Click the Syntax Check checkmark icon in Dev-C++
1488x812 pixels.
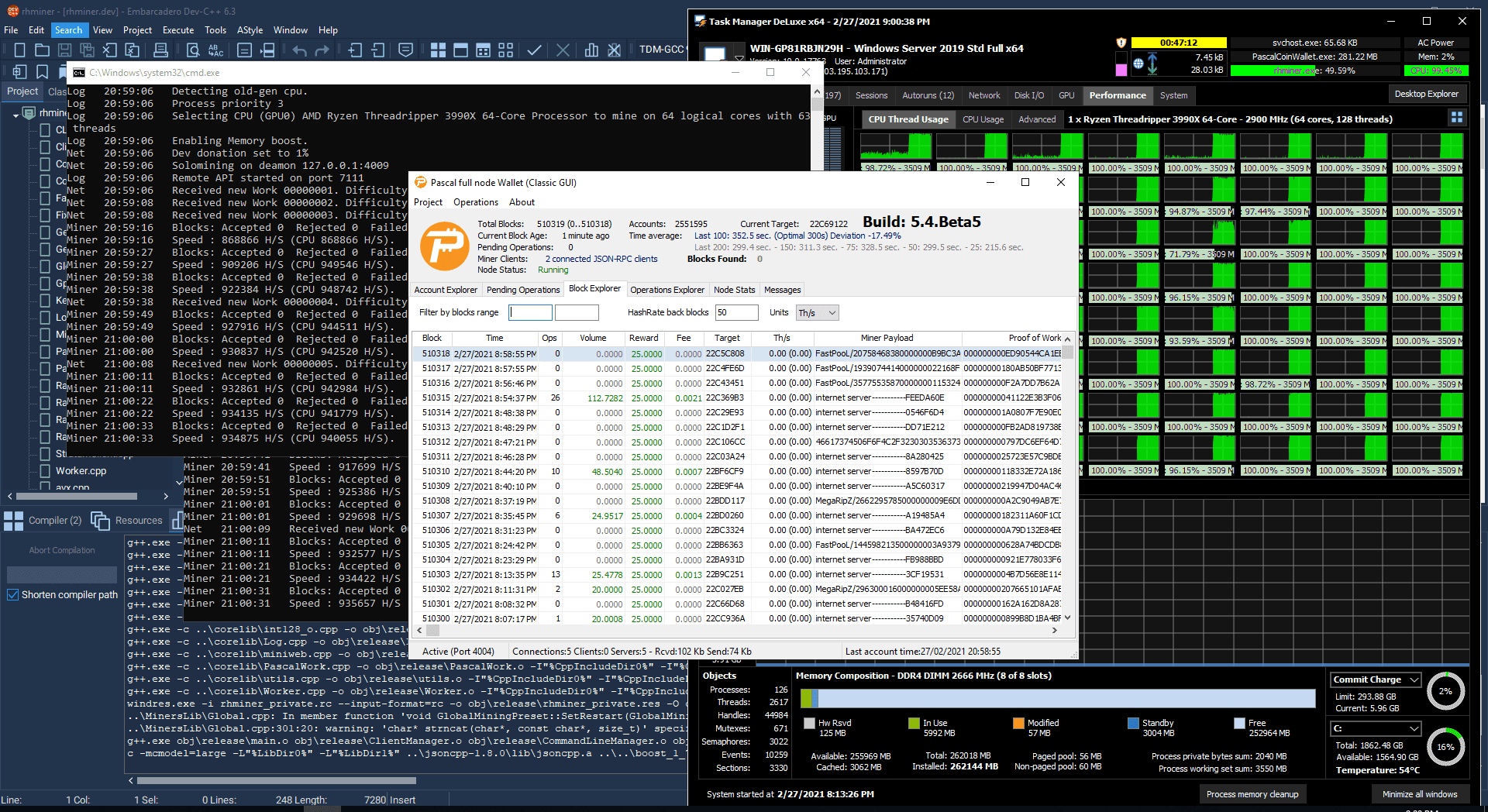[534, 50]
